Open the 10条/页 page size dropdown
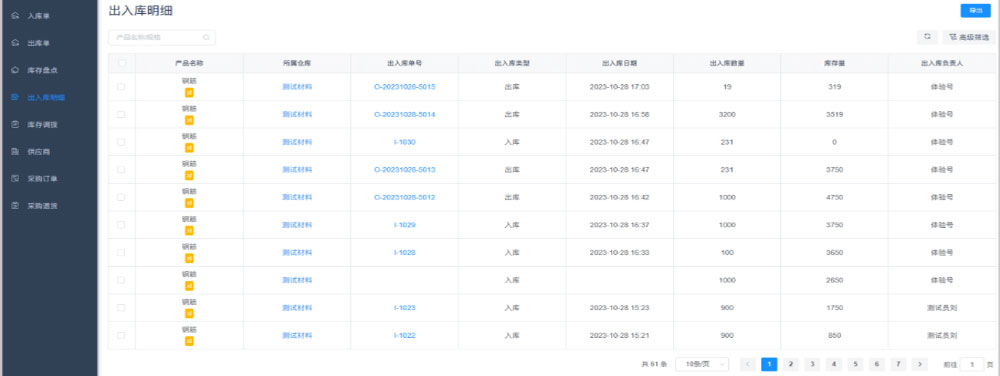 click(x=702, y=365)
